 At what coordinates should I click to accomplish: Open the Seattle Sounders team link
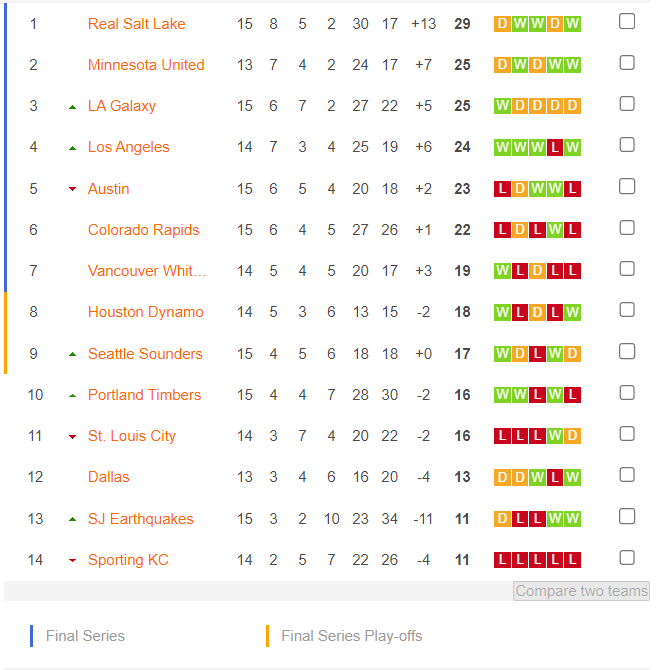pos(145,354)
